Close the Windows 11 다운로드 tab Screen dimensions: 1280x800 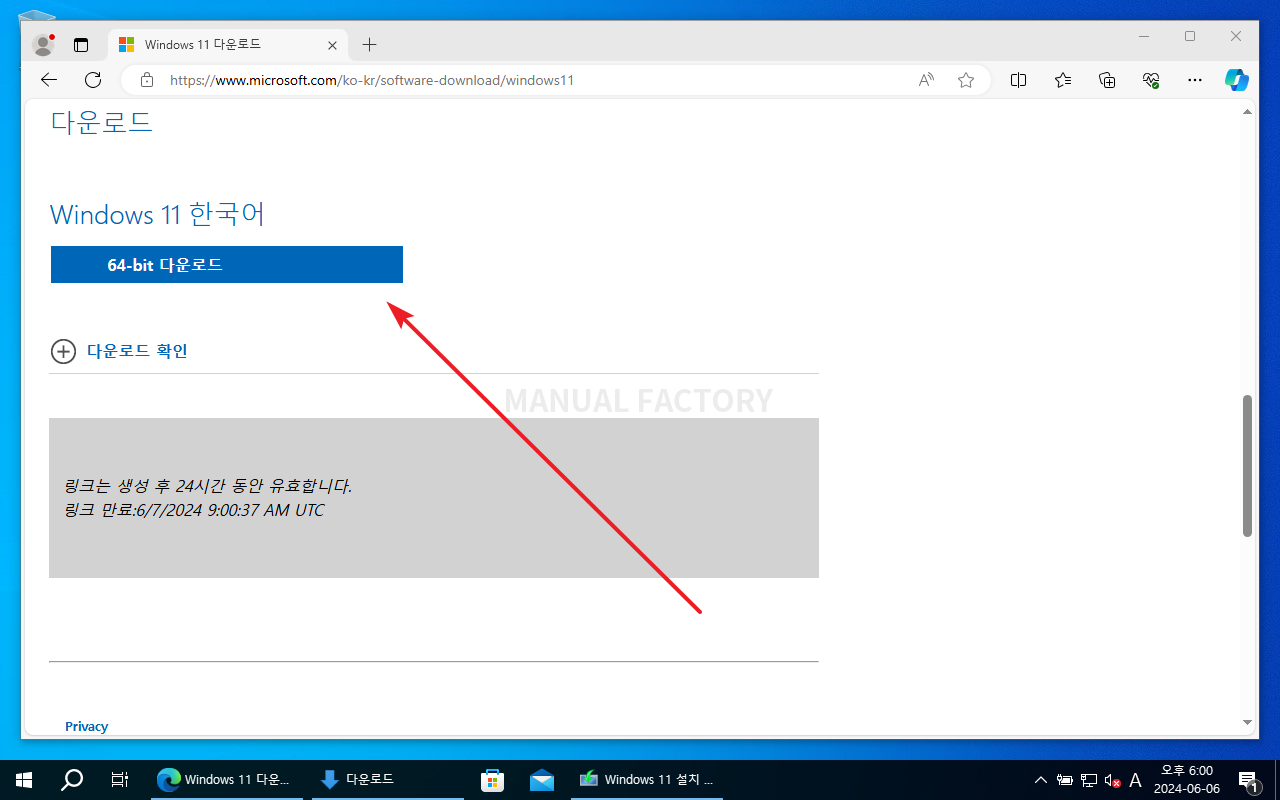pos(333,45)
